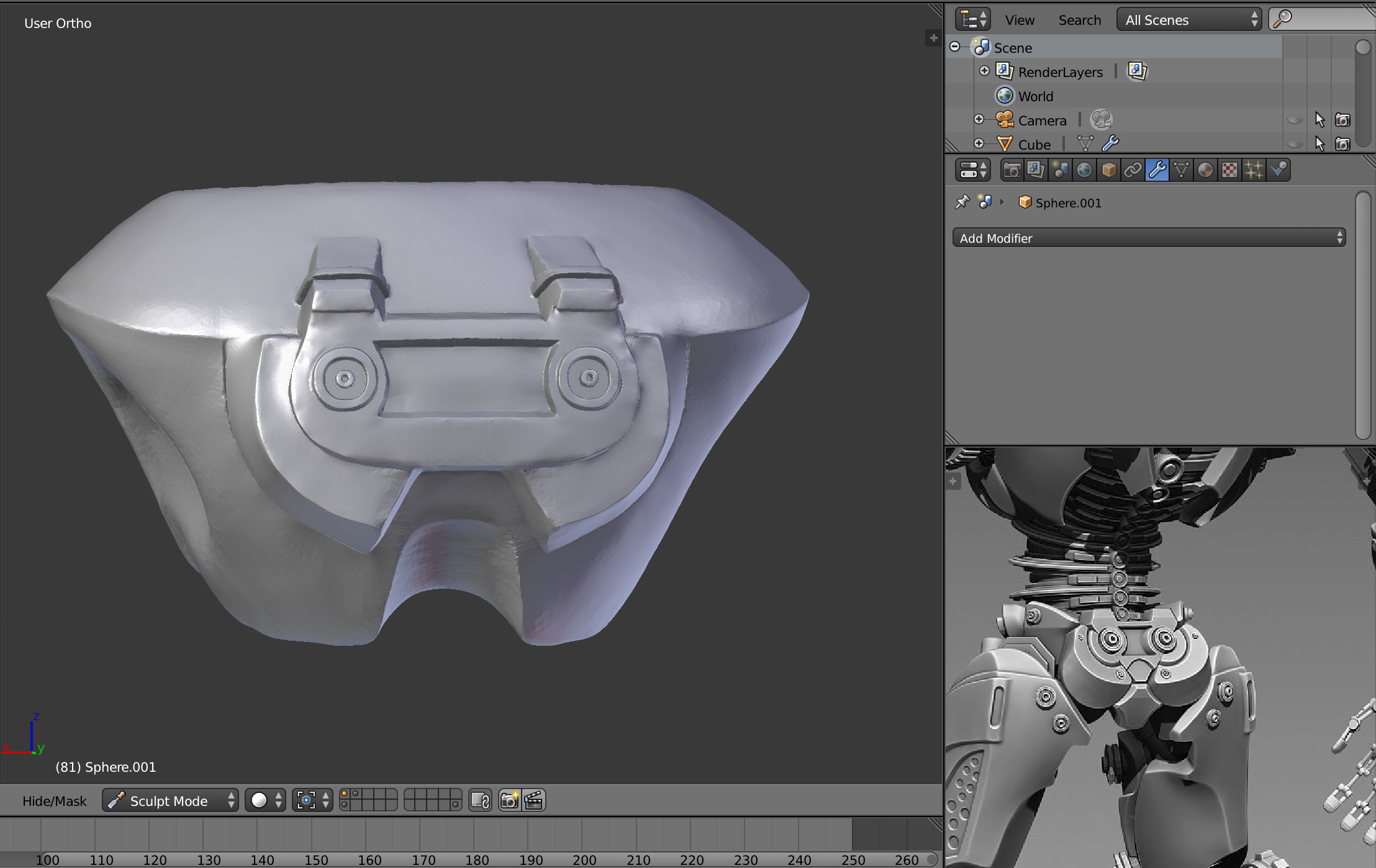
Task: Toggle lock layers to scene button
Action: 480,800
